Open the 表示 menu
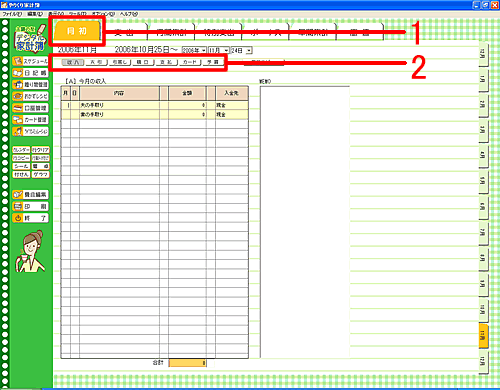The image size is (500, 390). click(56, 14)
